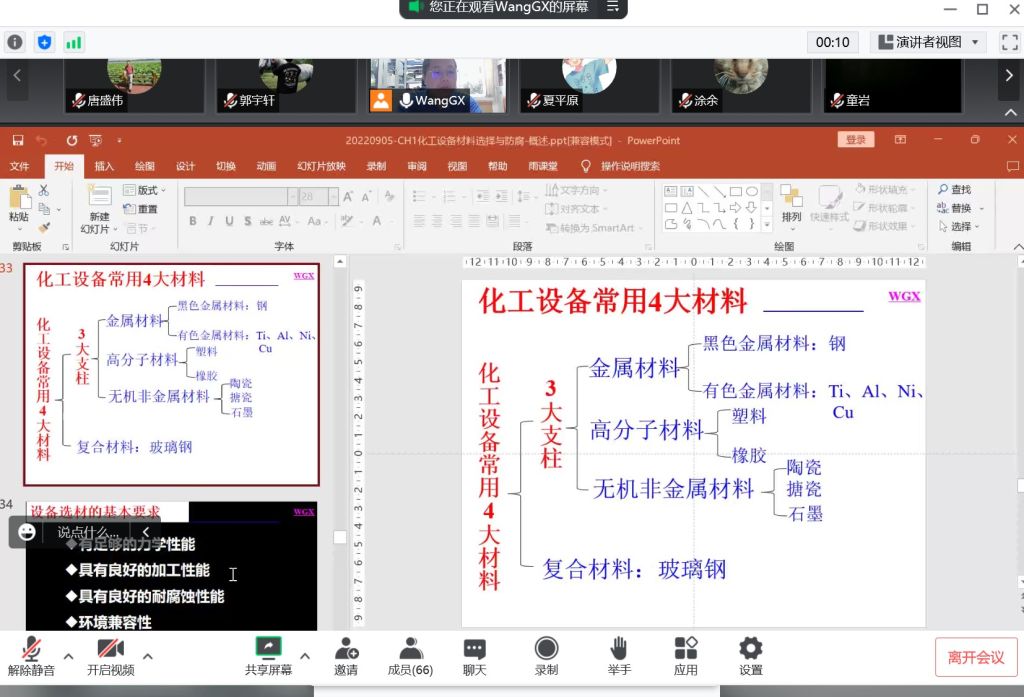
Task: Click the 举手 raise hand icon
Action: point(618,656)
